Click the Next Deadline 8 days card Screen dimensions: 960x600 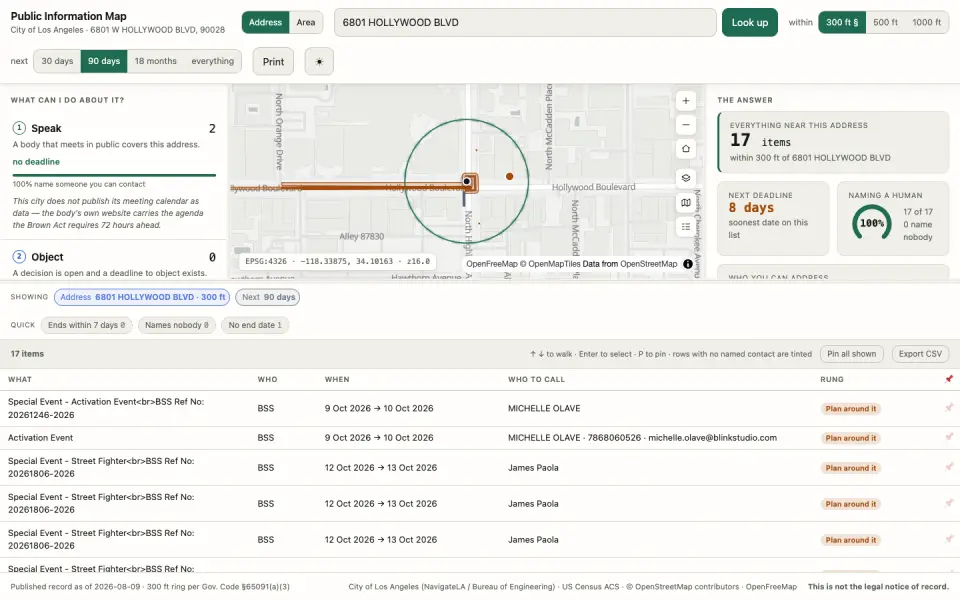pyautogui.click(x=773, y=218)
